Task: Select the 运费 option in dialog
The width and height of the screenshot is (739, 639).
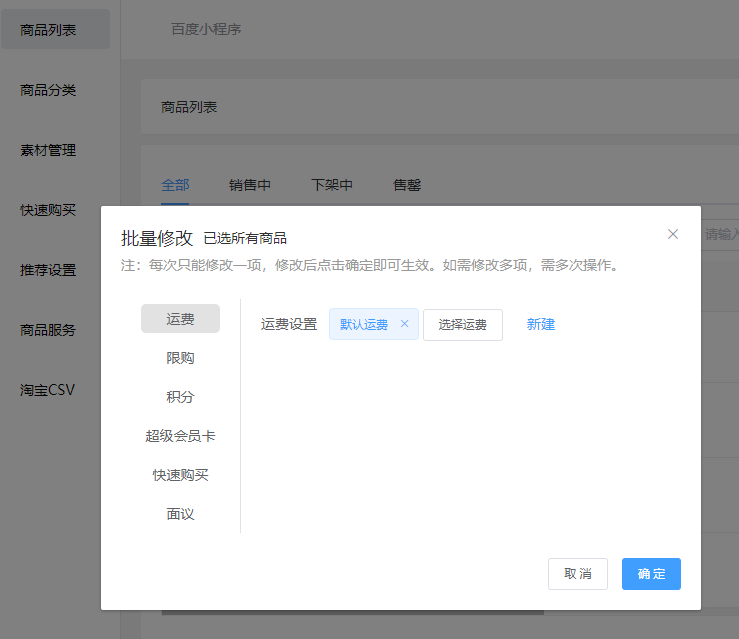Action: point(180,319)
